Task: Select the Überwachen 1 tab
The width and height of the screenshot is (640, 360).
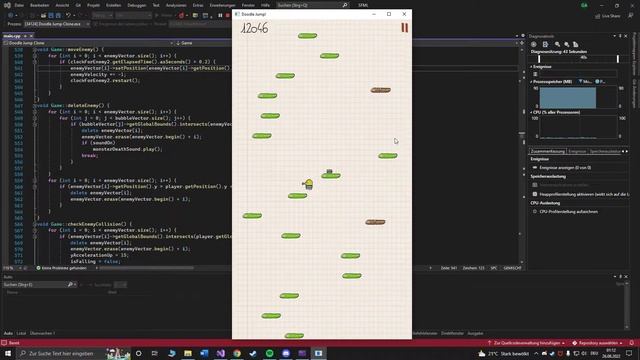Action: [x=42, y=333]
